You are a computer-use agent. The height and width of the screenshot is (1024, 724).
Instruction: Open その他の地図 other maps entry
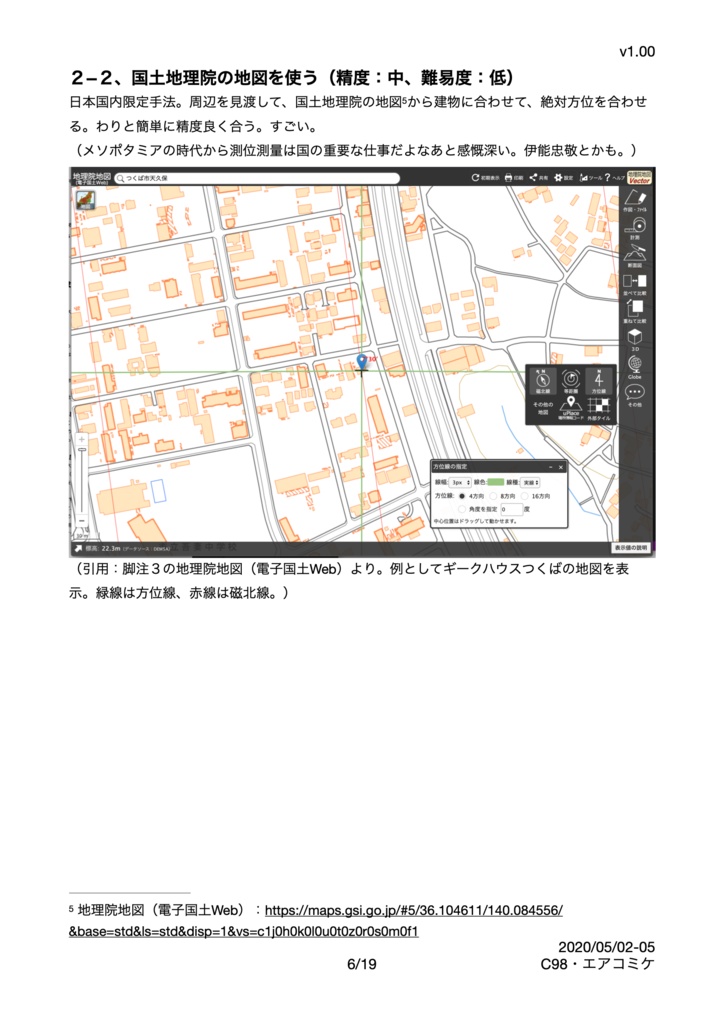(543, 408)
